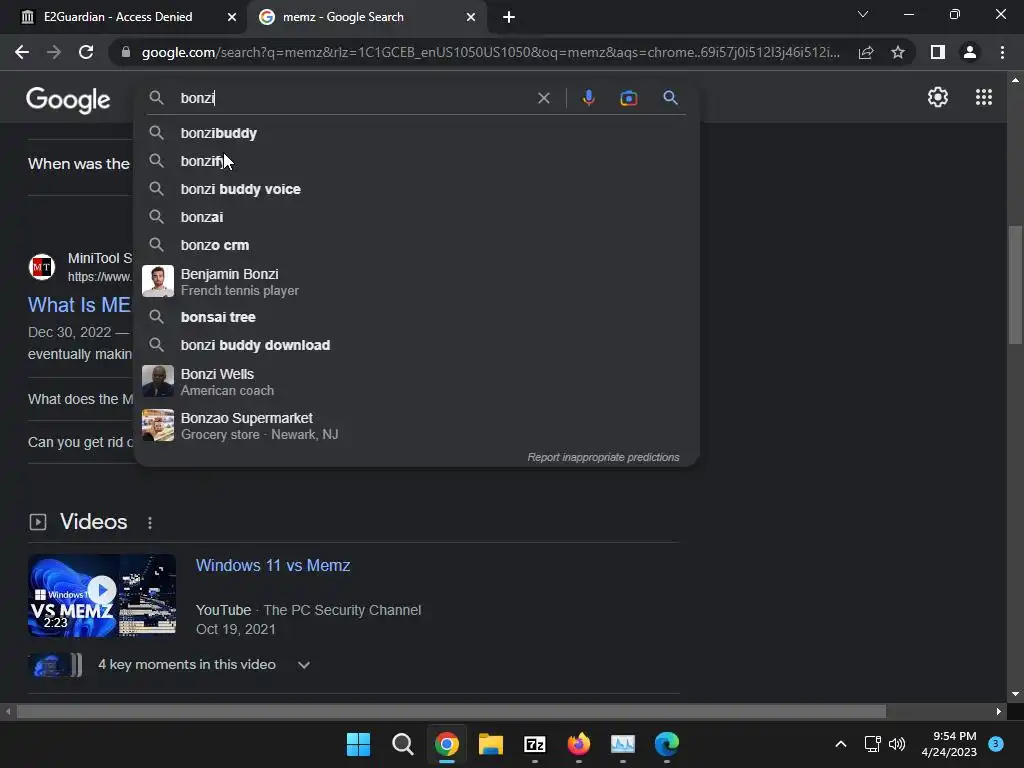1024x768 pixels.
Task: Launch Microsoft Edge from the taskbar
Action: [667, 744]
